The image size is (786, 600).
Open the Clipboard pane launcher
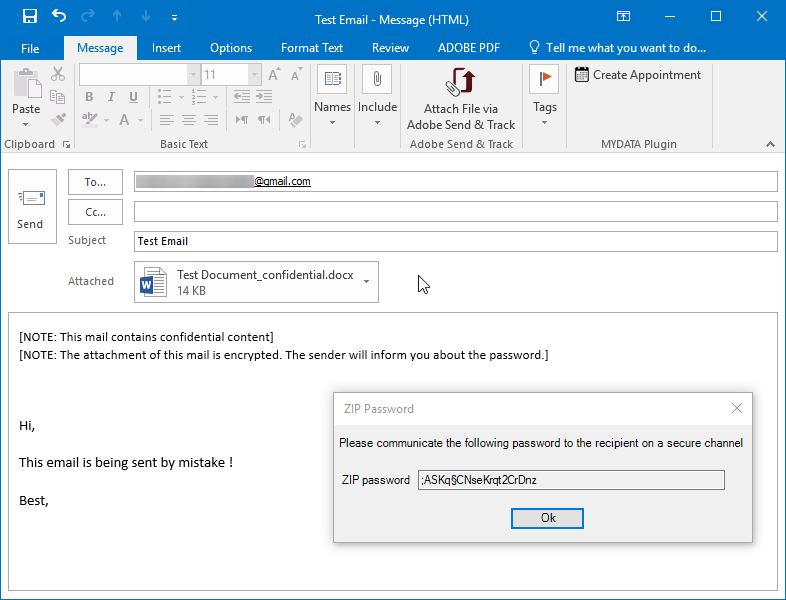[66, 144]
